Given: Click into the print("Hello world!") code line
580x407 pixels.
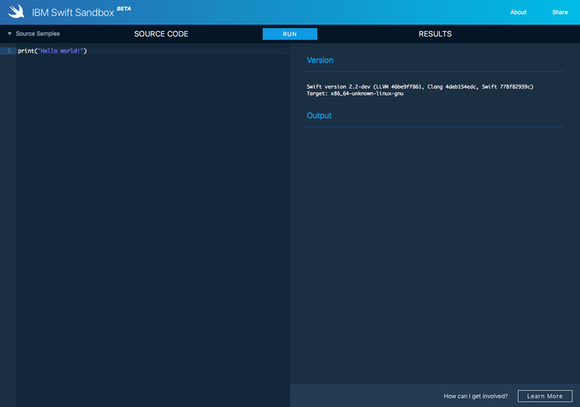Looking at the screenshot, I should click(52, 51).
